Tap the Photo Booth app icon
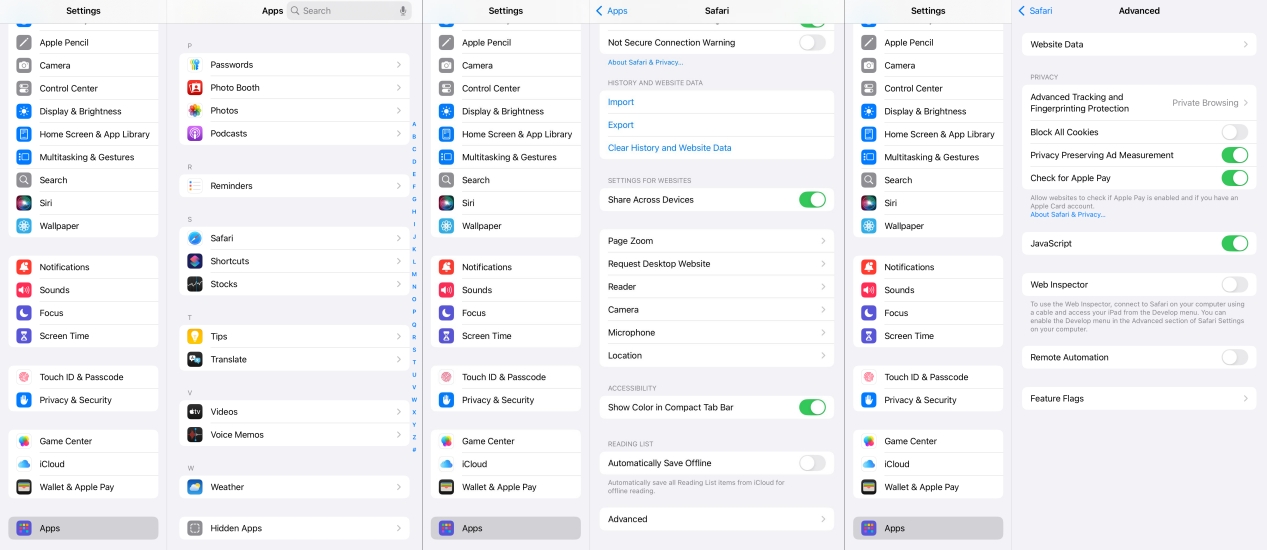Screen dimensions: 1267x550 pyautogui.click(x=195, y=88)
